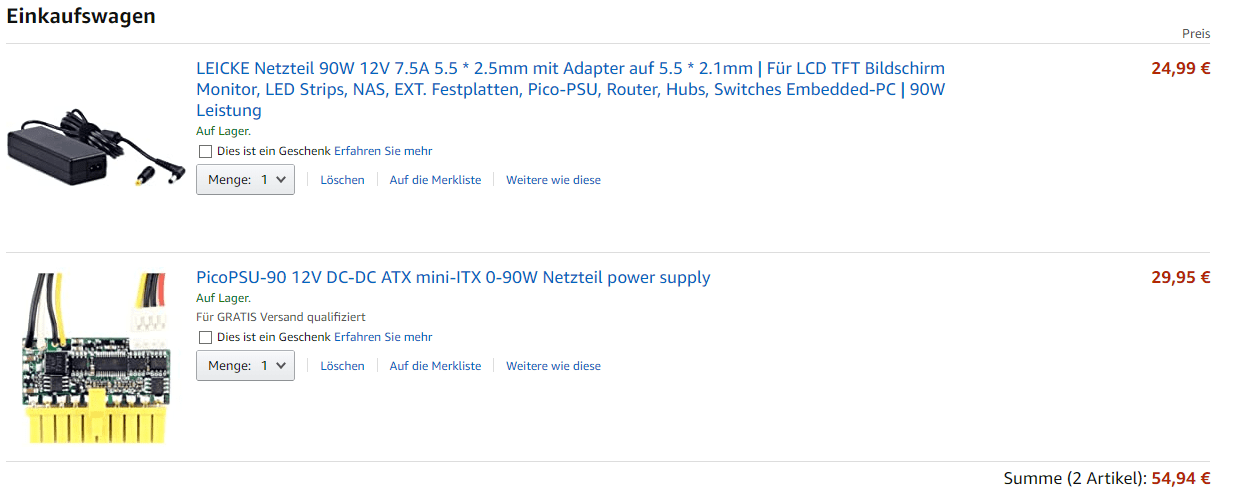Show Weitere wie diese for LEICKE Netzteil
The height and width of the screenshot is (502, 1233).
pyautogui.click(x=553, y=180)
